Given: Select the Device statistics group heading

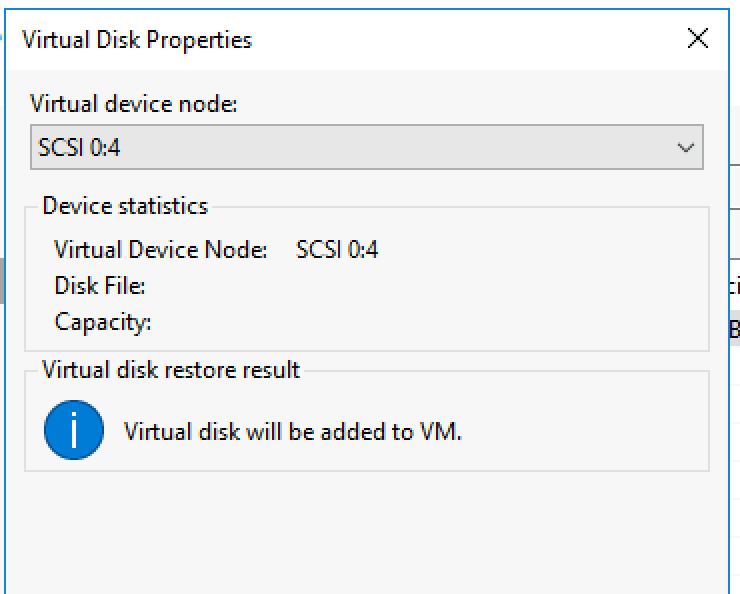Looking at the screenshot, I should pyautogui.click(x=125, y=206).
